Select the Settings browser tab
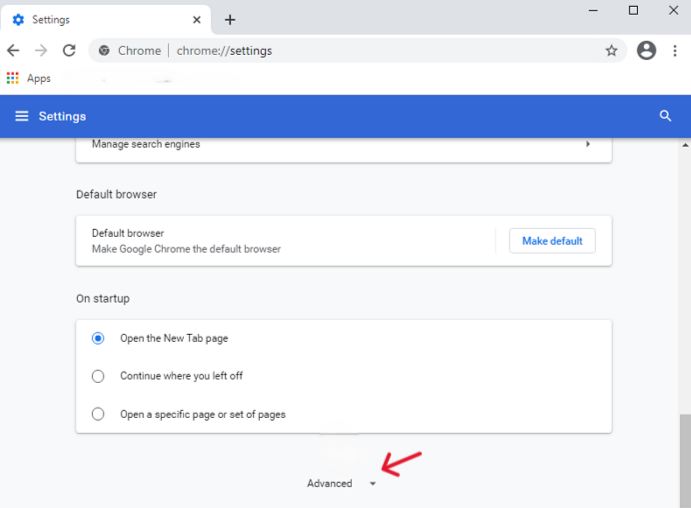The width and height of the screenshot is (691, 508). [106, 20]
